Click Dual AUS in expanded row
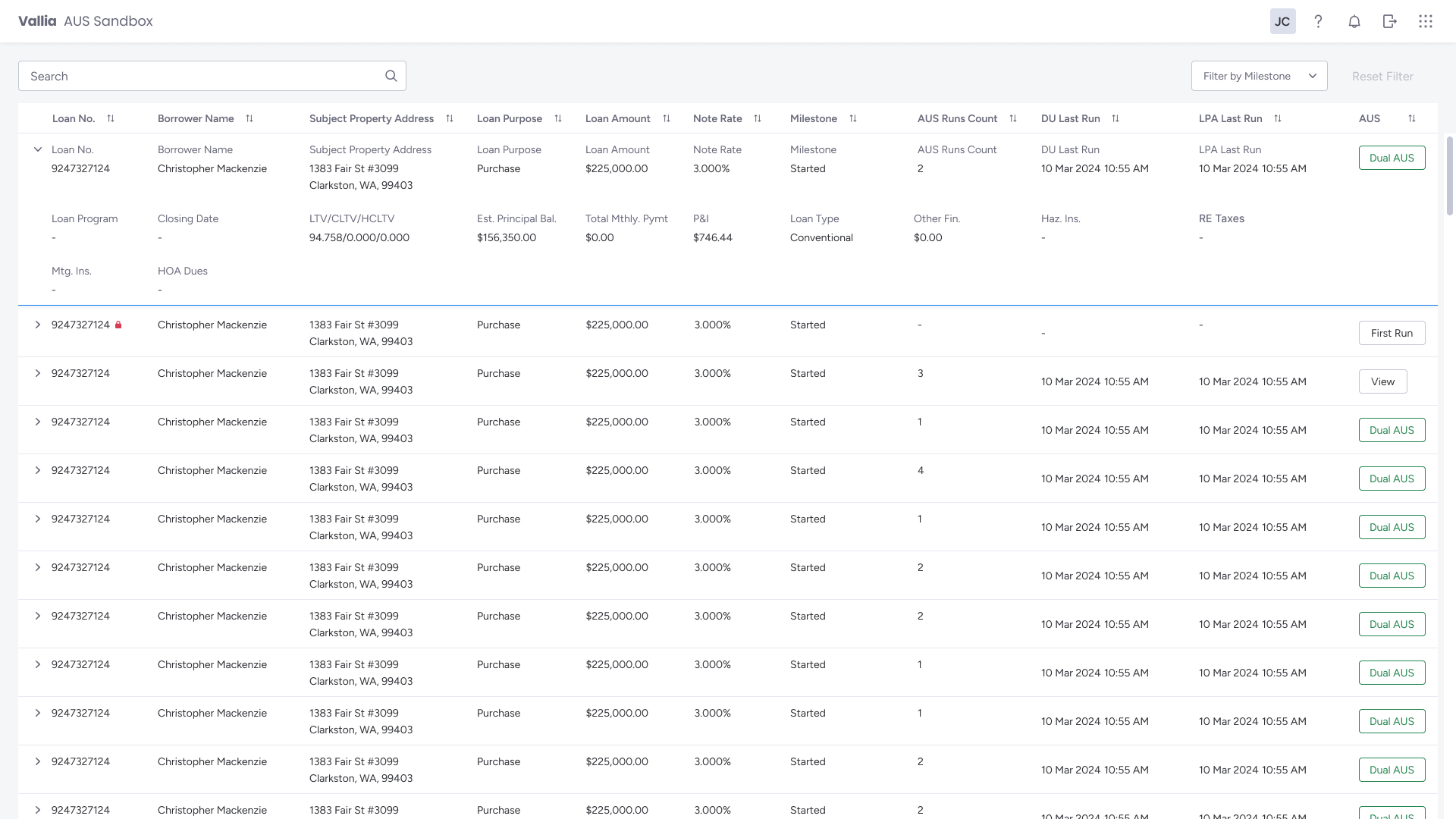Screen dimensions: 1456x819 1392,158
